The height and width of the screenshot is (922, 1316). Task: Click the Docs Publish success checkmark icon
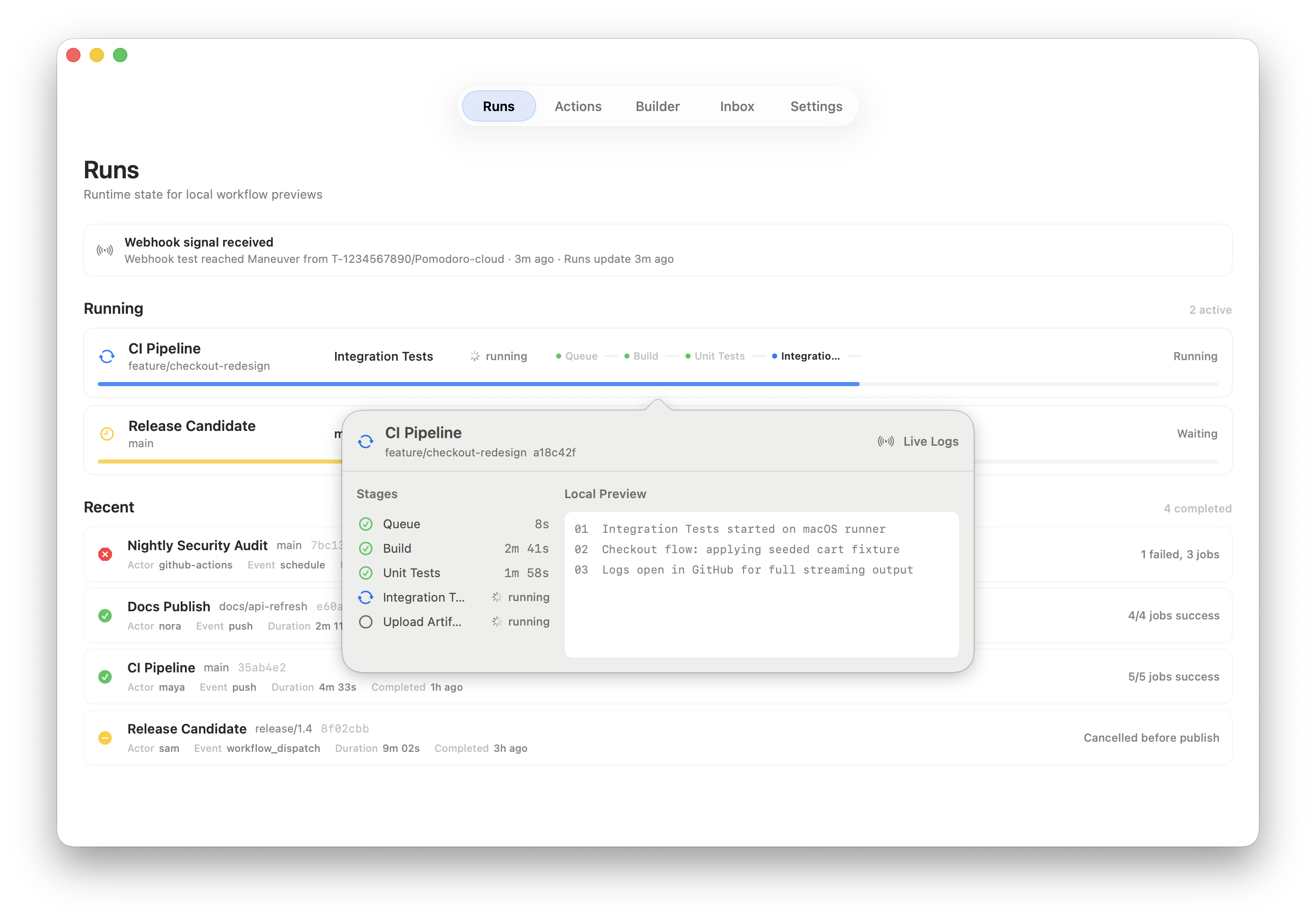coord(105,616)
